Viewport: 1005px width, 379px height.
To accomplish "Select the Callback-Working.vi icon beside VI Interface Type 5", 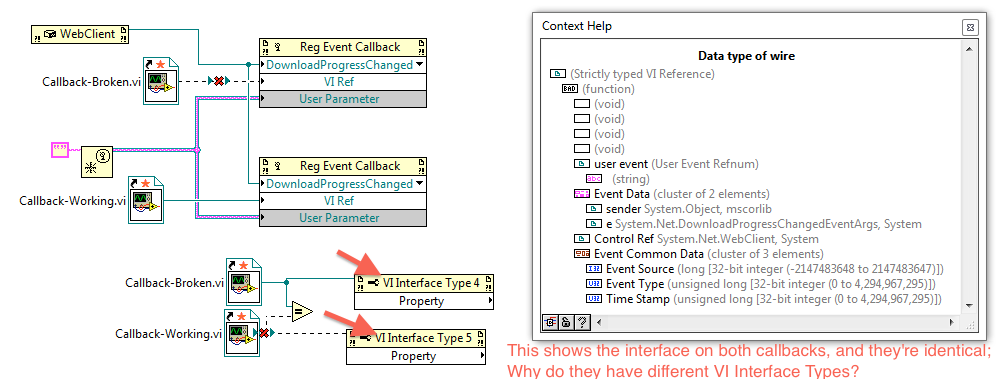I will 242,333.
